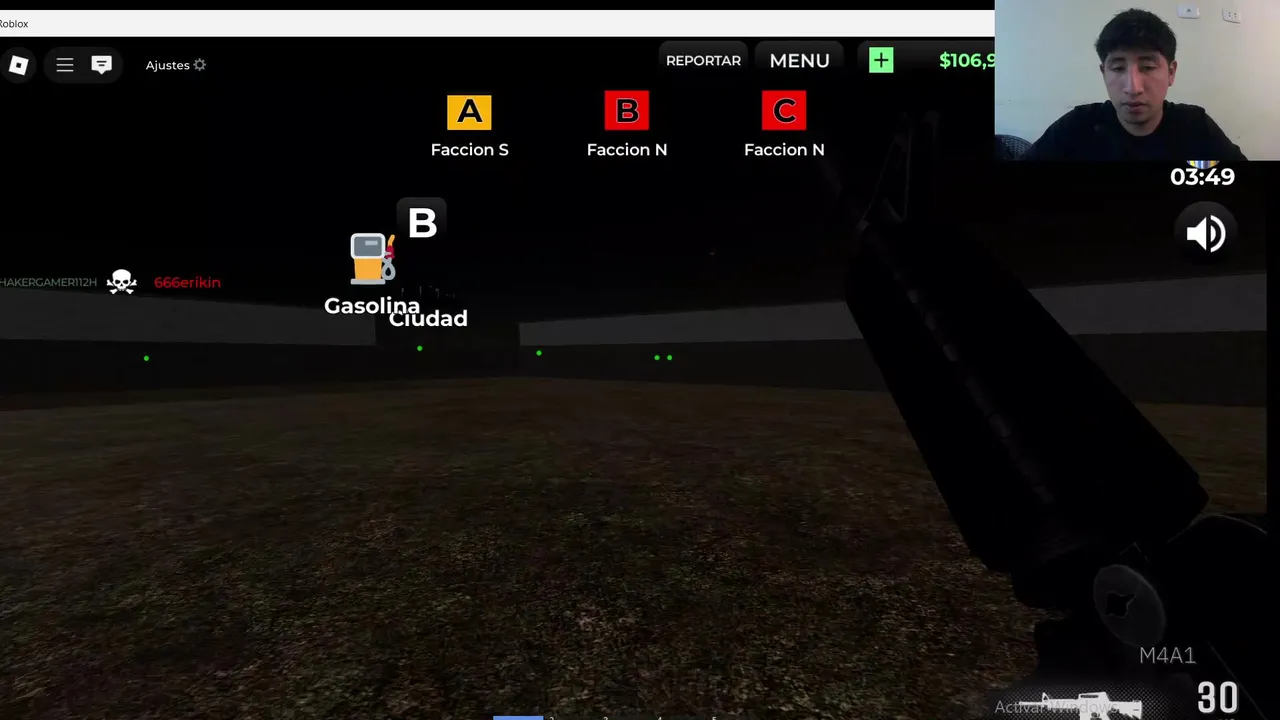This screenshot has width=1280, height=720.
Task: Open Ajustes settings with gear
Action: [176, 65]
